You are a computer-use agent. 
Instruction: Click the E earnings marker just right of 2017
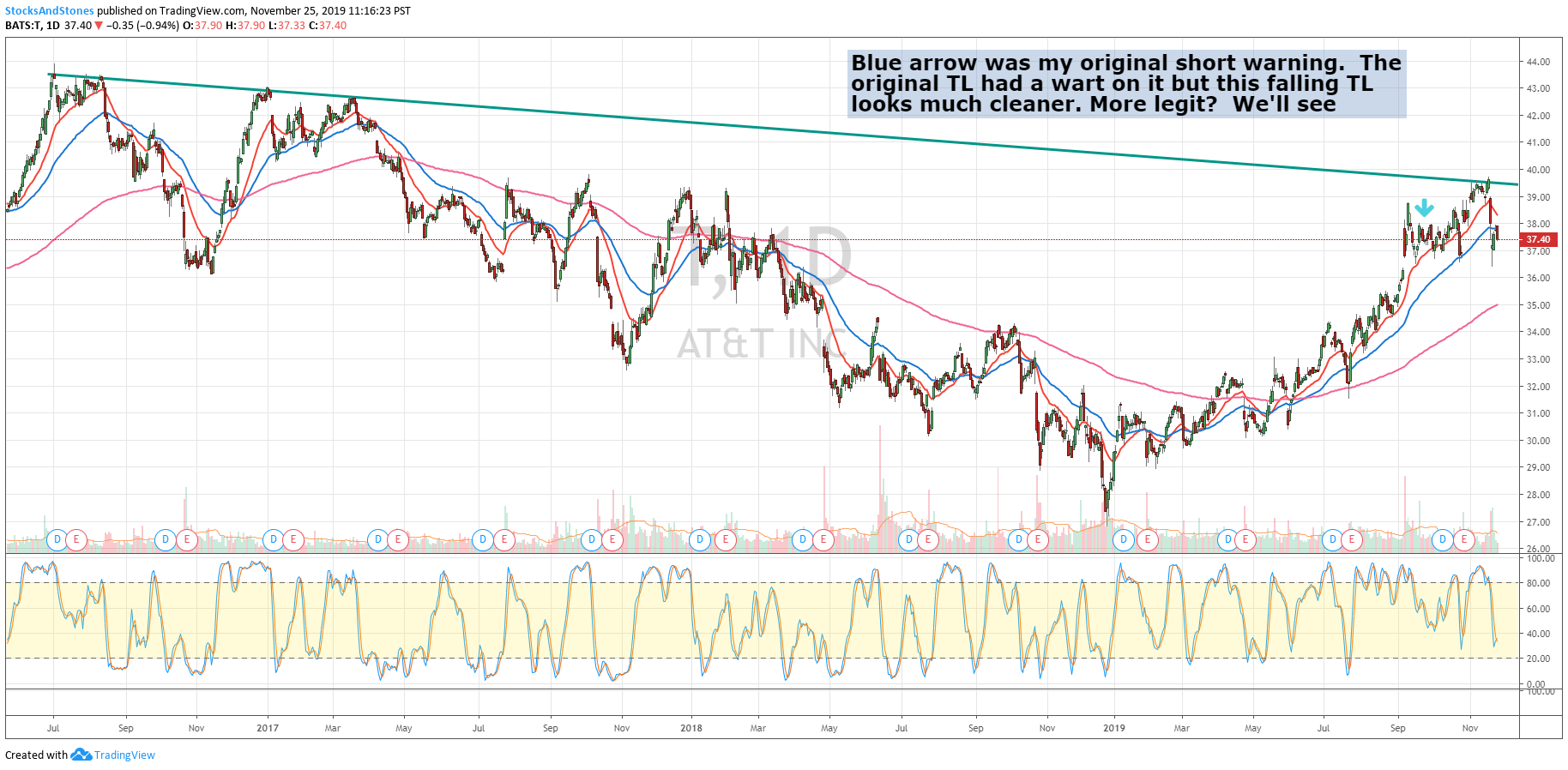293,539
